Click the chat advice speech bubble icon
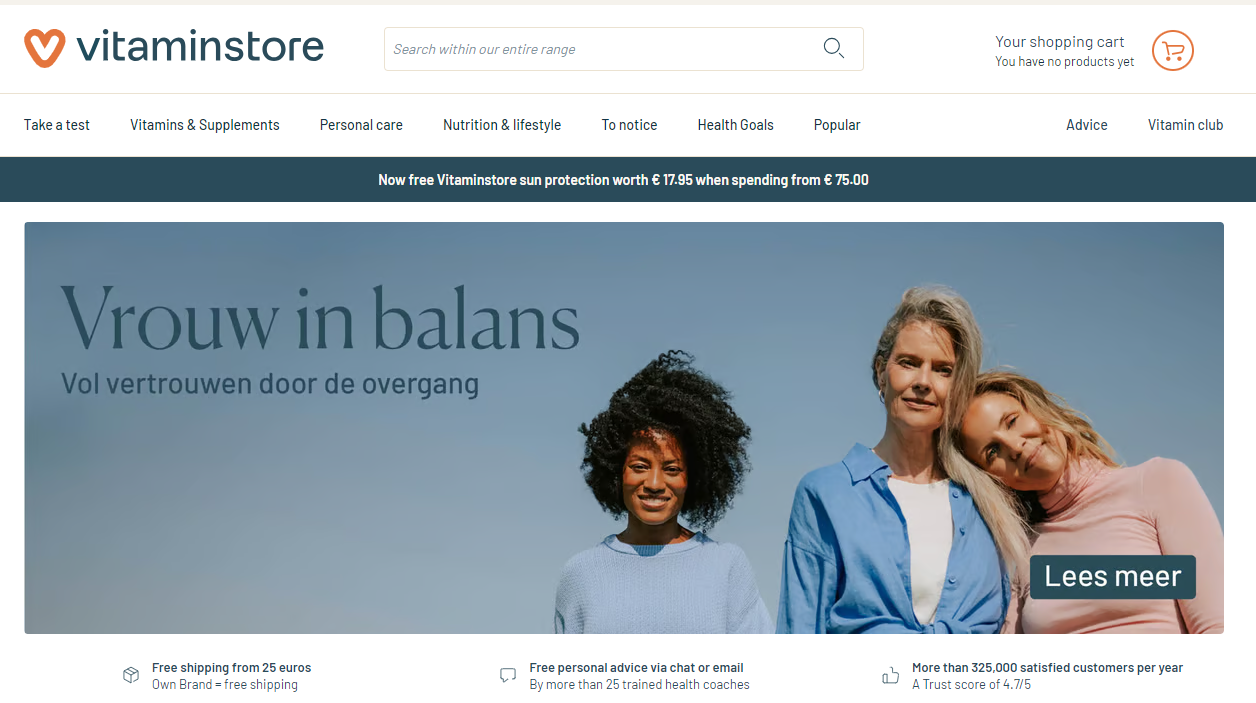The width and height of the screenshot is (1256, 703). [508, 676]
